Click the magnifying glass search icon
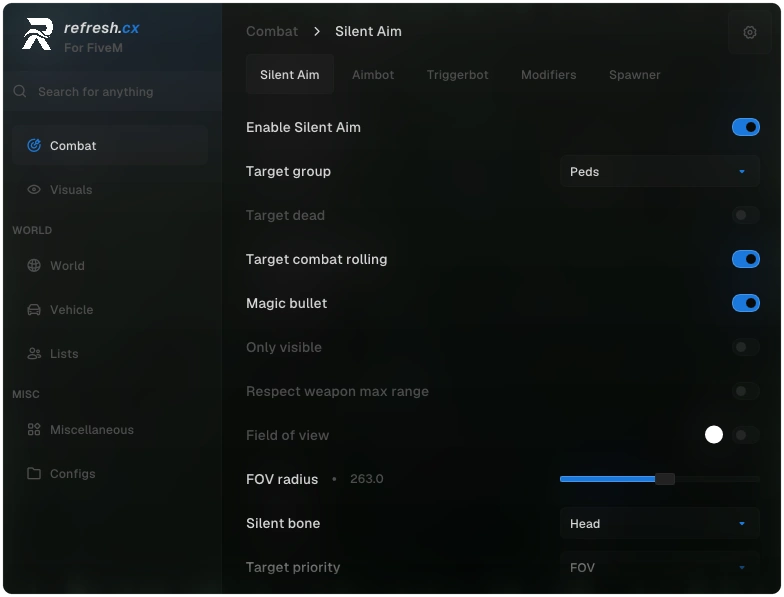The height and width of the screenshot is (597, 784). (20, 91)
